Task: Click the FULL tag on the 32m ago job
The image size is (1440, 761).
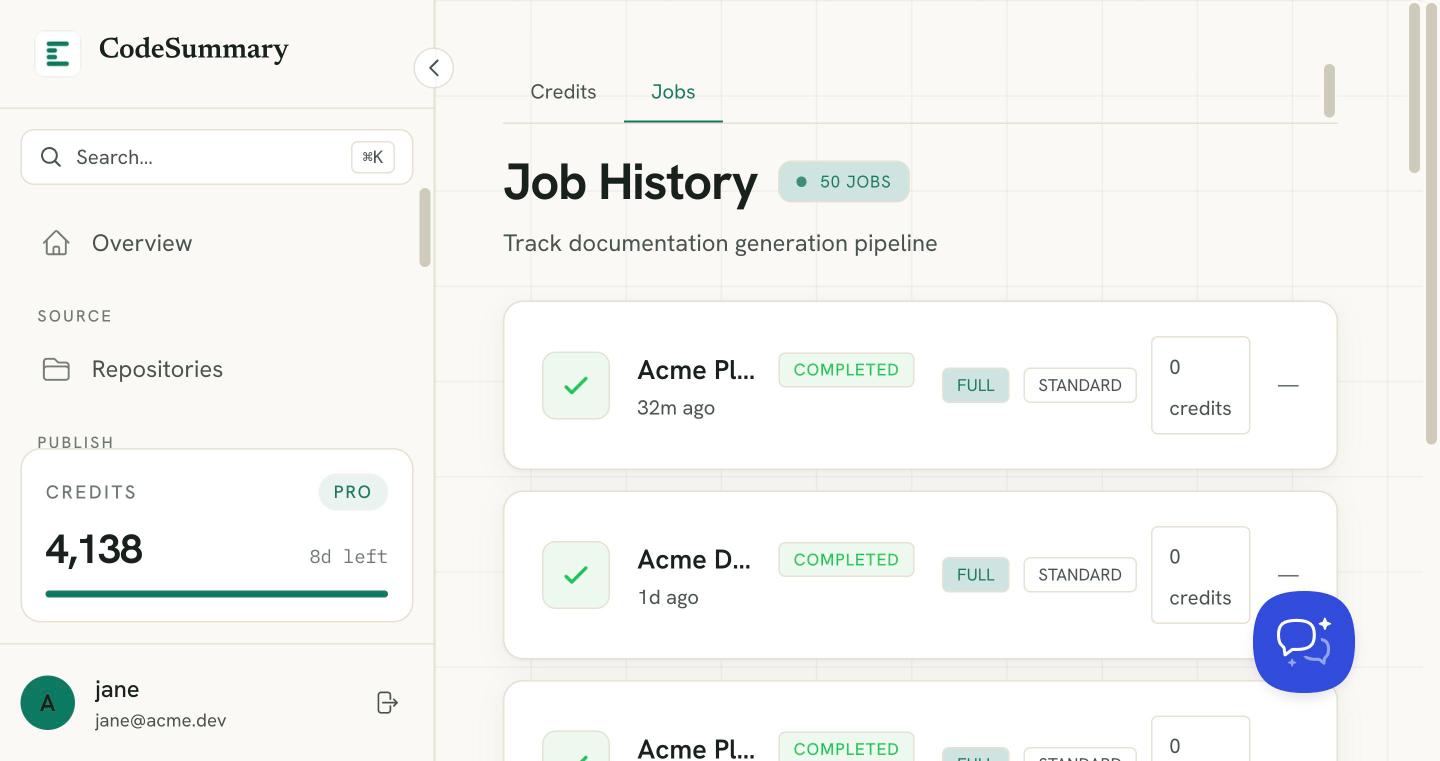Action: click(x=976, y=385)
